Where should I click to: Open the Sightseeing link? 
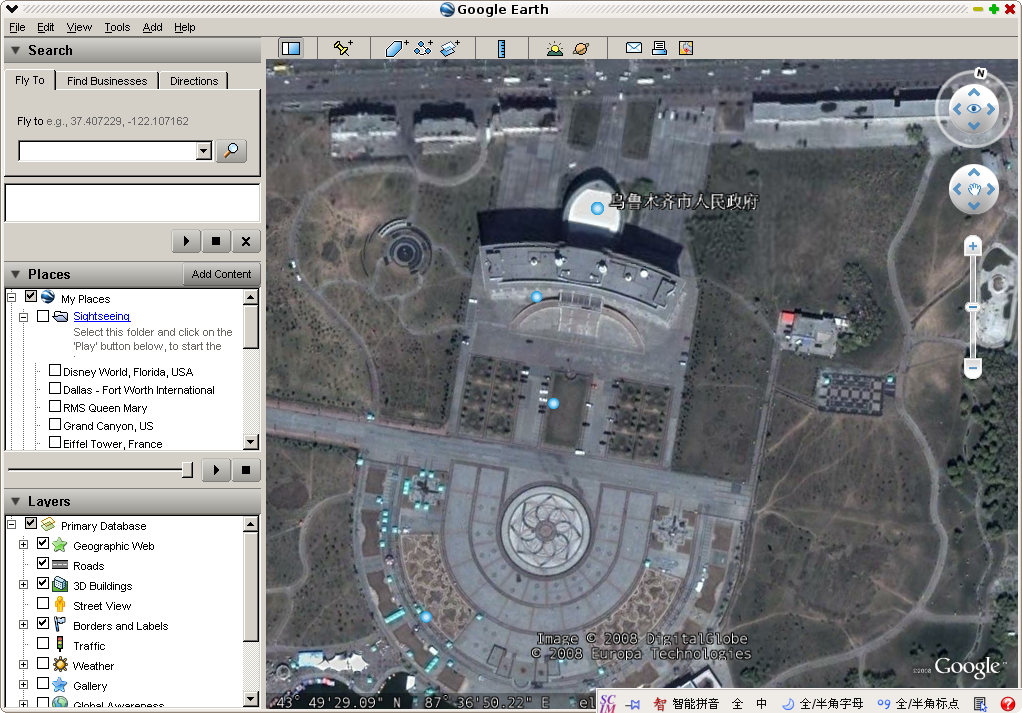(x=102, y=316)
